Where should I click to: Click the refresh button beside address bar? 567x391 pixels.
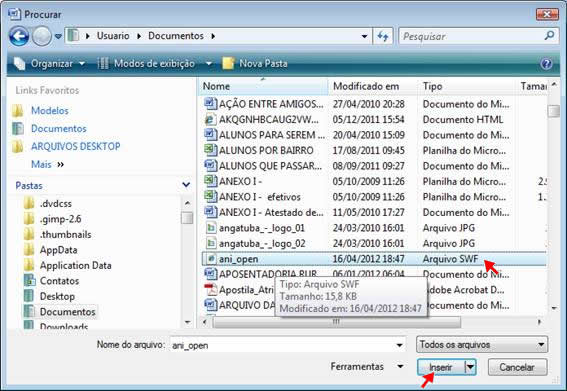(x=383, y=36)
